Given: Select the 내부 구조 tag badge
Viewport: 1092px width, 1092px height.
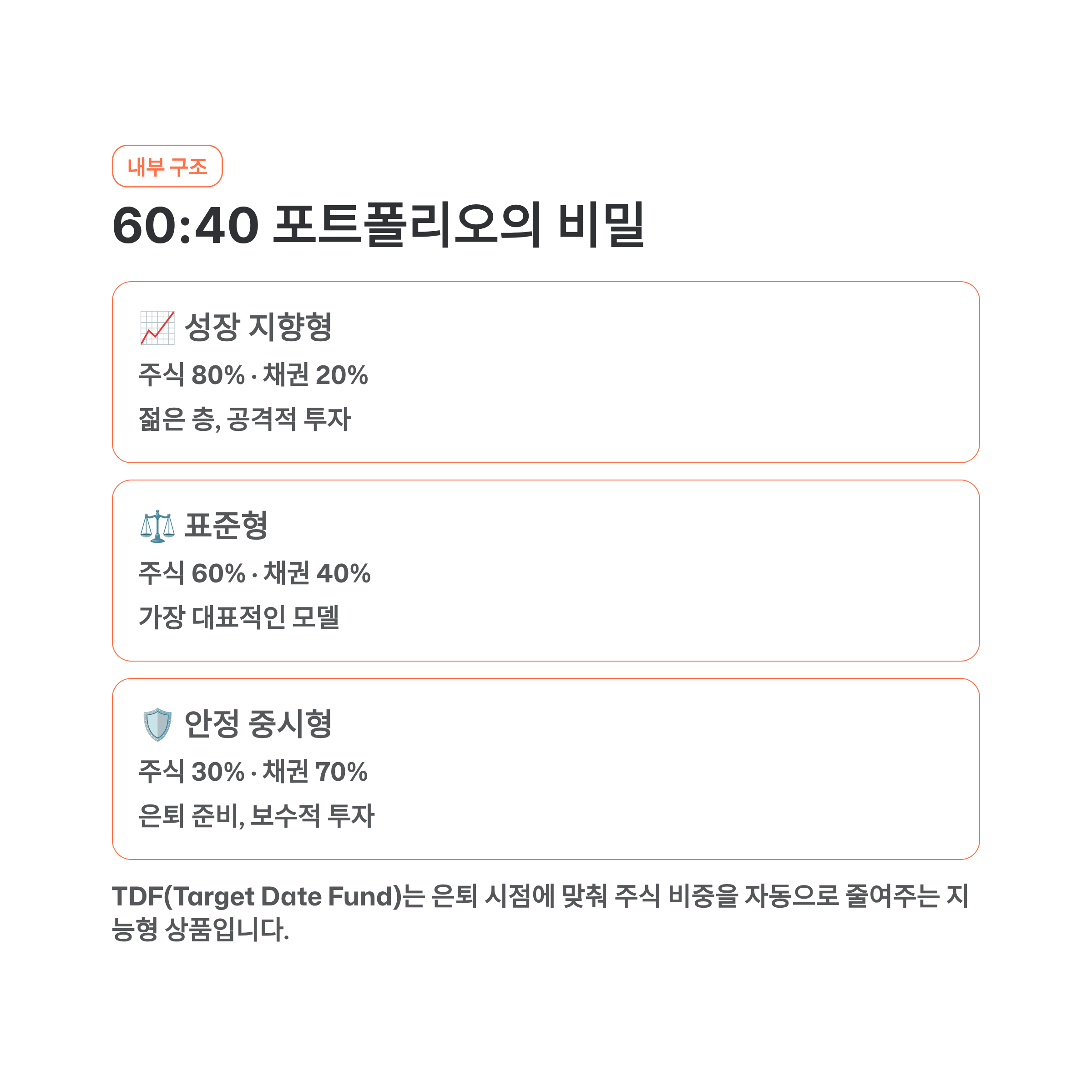Looking at the screenshot, I should click(167, 166).
